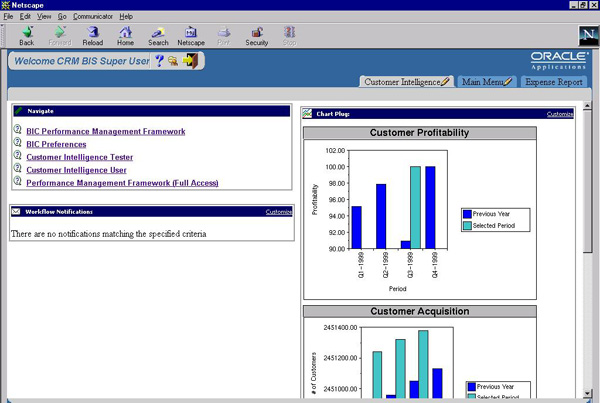Click the exit door icon
The width and height of the screenshot is (600, 403).
(x=190, y=60)
